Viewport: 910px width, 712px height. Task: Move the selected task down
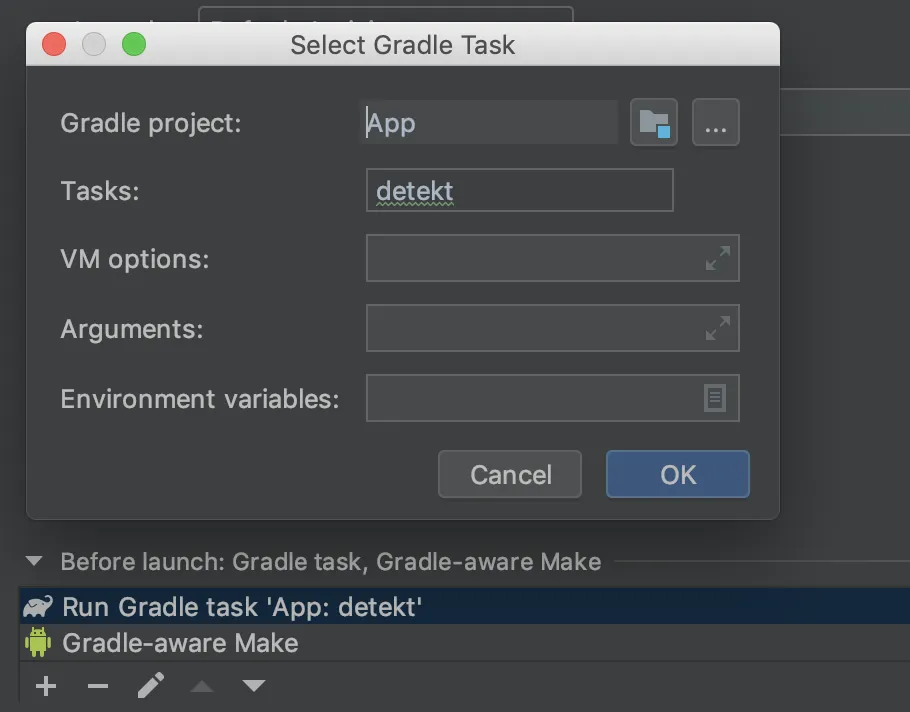click(254, 686)
